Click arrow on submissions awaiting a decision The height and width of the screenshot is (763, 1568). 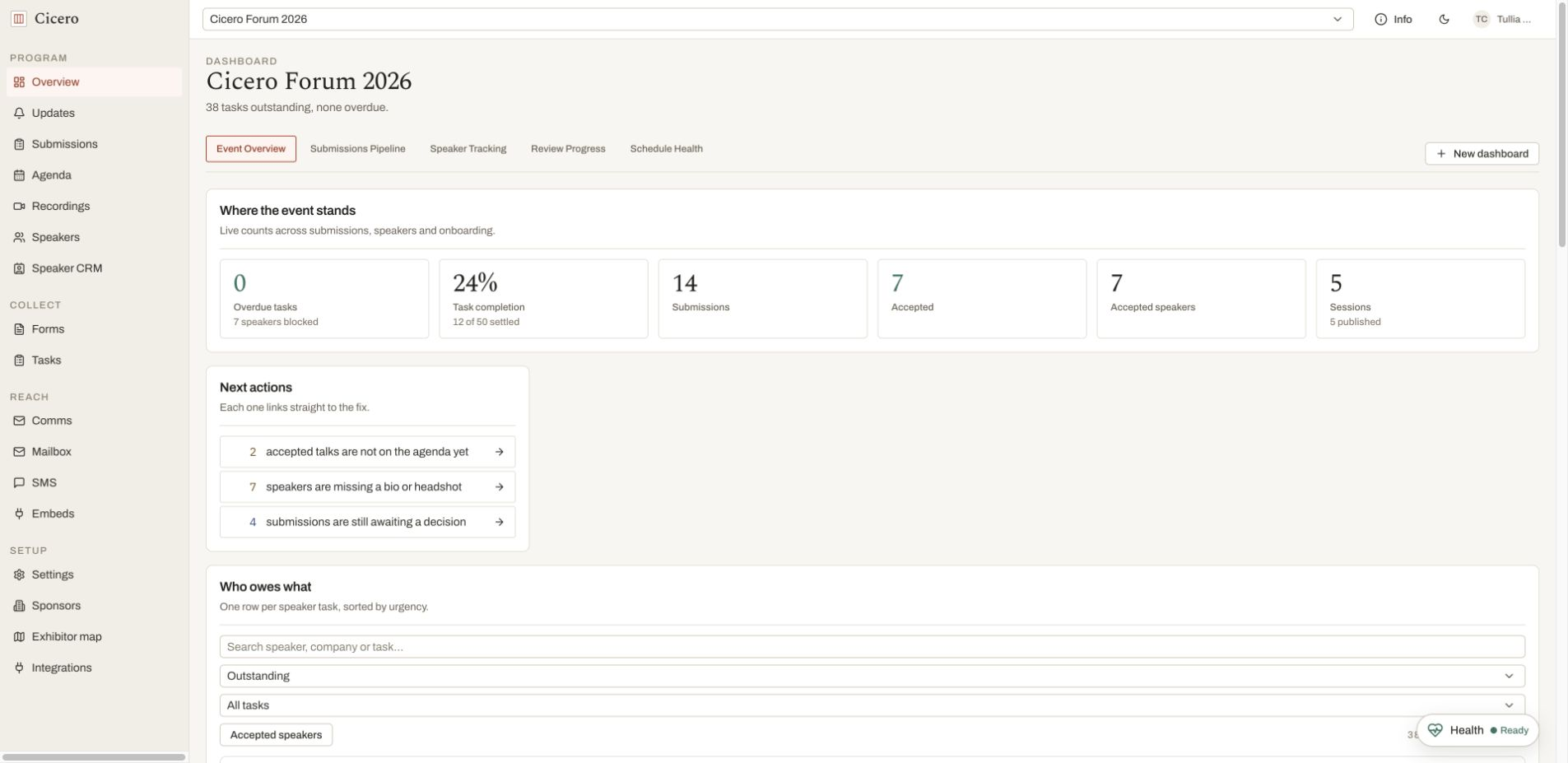point(499,522)
